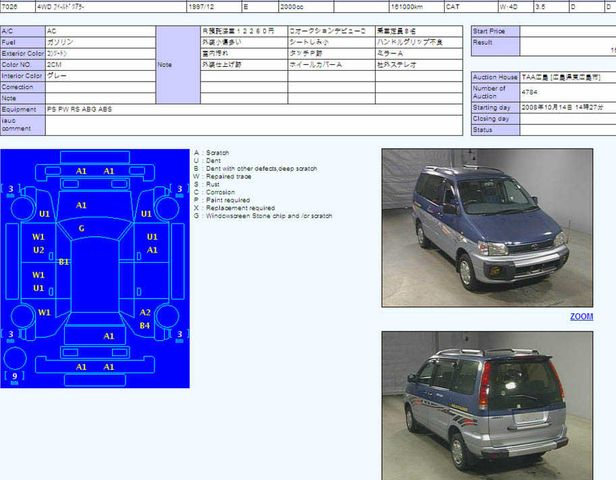Open the ZOOM link under the photo
This screenshot has width=616, height=480.
point(581,317)
